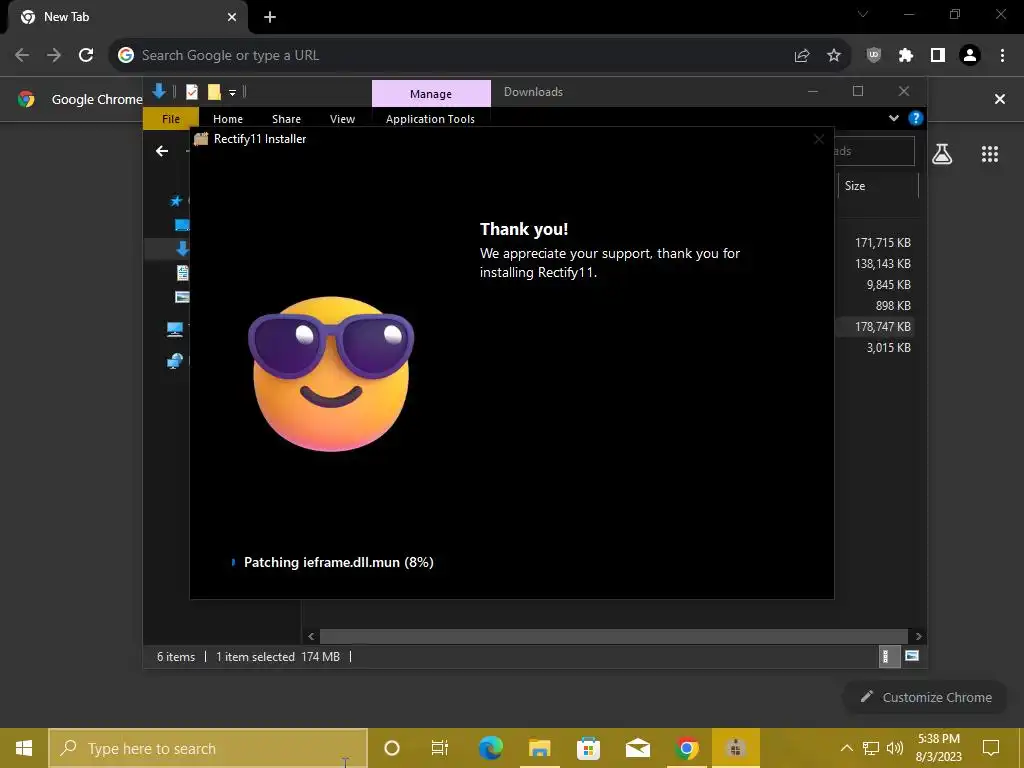Viewport: 1024px width, 768px height.
Task: Reload the Chrome page
Action: point(86,55)
